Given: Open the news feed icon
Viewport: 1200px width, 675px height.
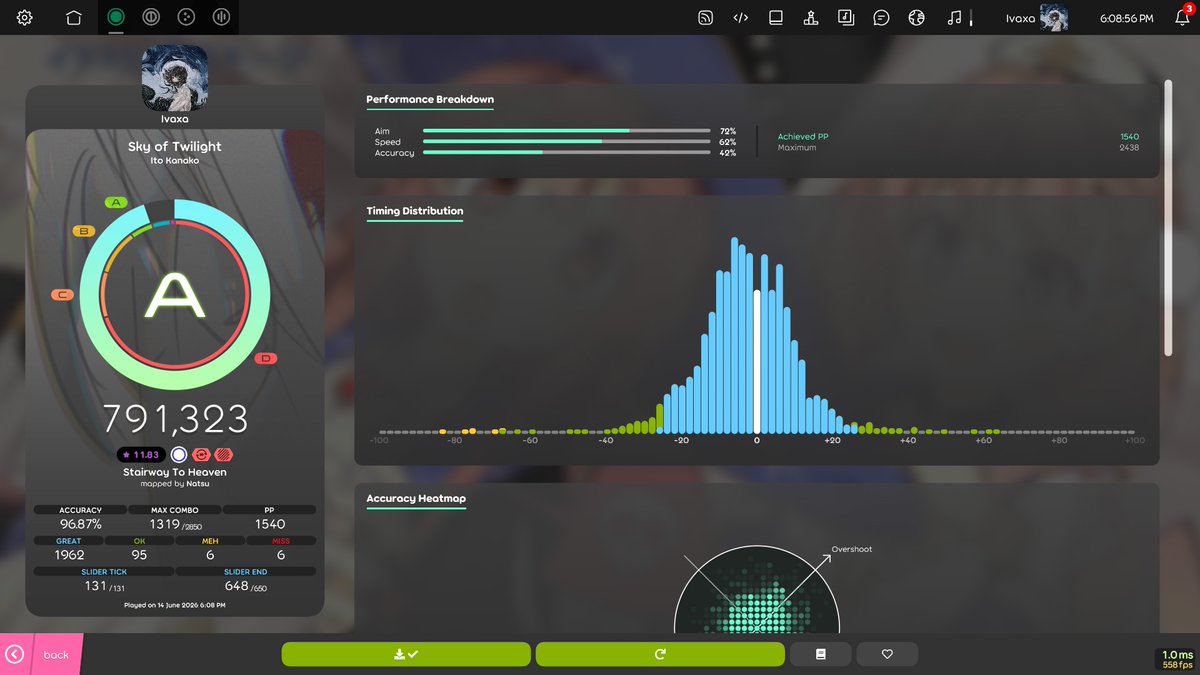Looking at the screenshot, I should pyautogui.click(x=705, y=17).
